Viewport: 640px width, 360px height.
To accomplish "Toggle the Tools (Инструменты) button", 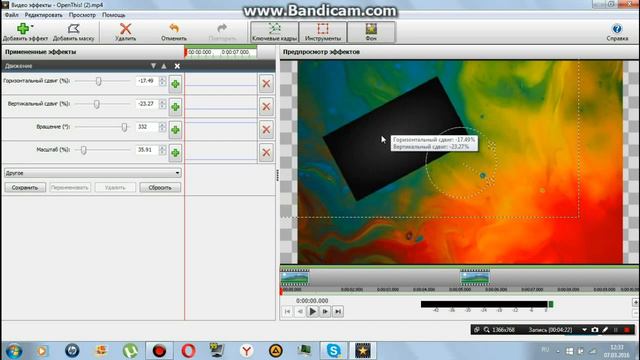I will pyautogui.click(x=323, y=32).
